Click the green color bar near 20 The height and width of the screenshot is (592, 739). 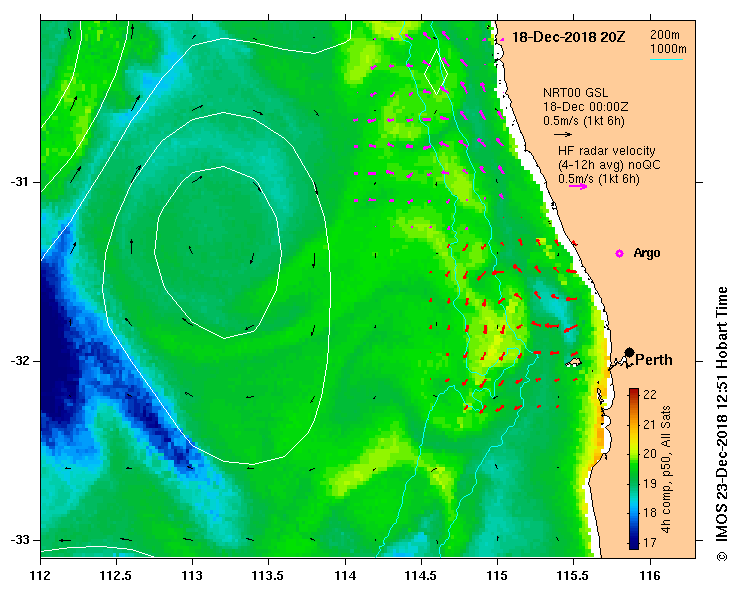[x=634, y=454]
